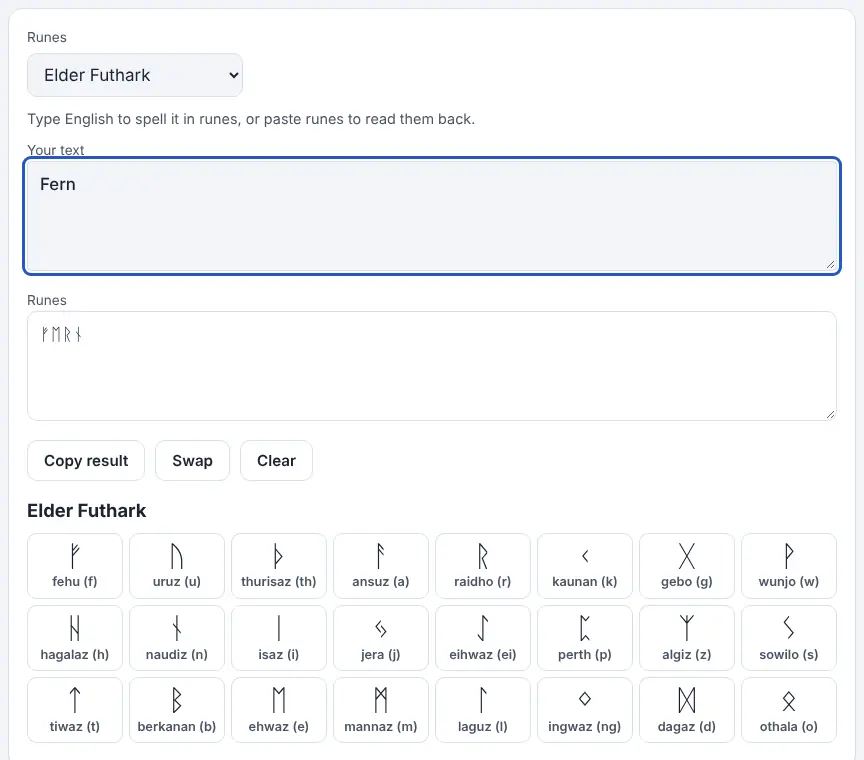The width and height of the screenshot is (864, 760).
Task: Select the ingwaz (ng) rune tile
Action: (x=585, y=710)
